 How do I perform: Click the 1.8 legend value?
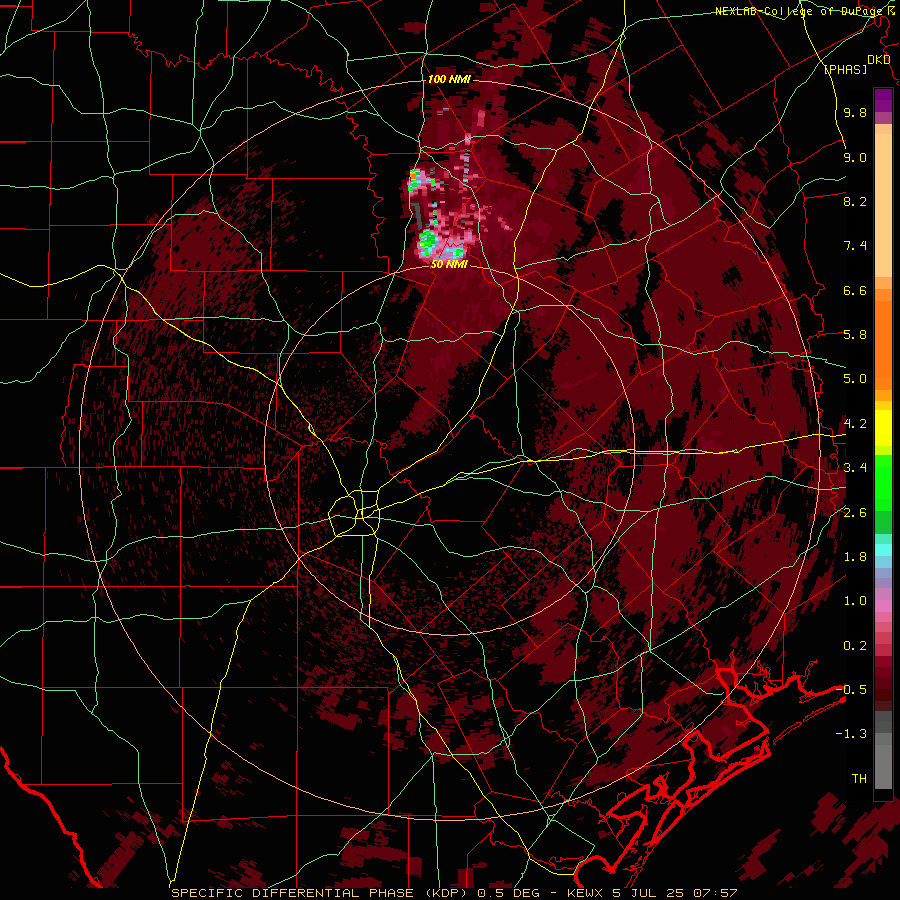click(x=855, y=557)
